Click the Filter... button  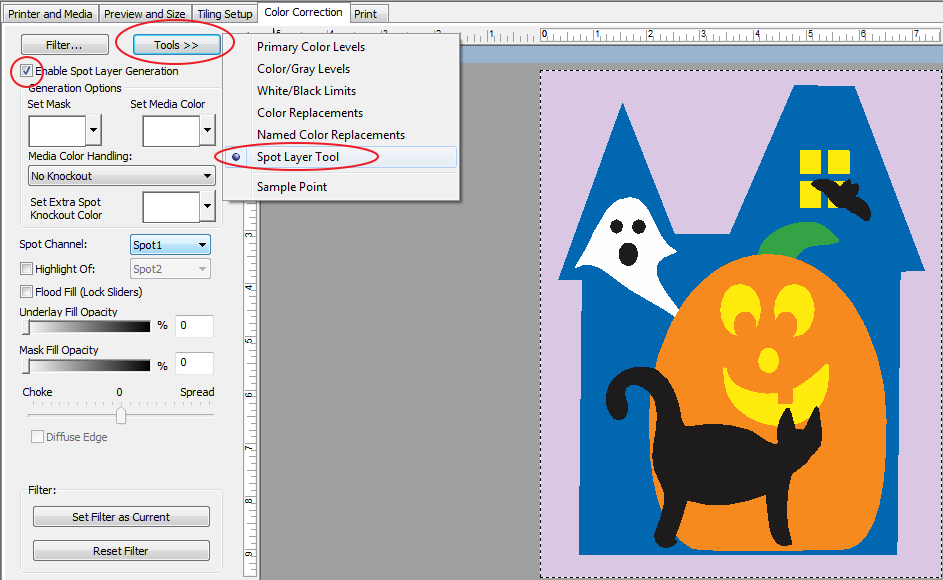pyautogui.click(x=64, y=45)
